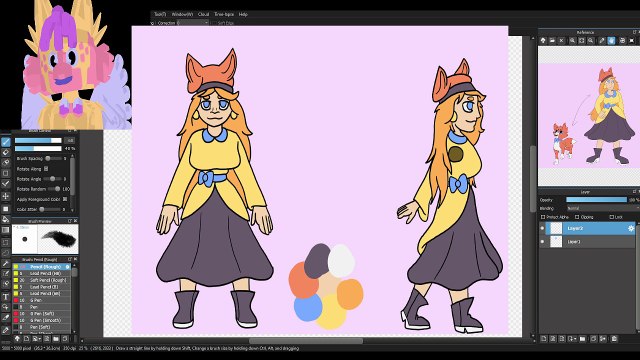The image size is (640, 360).
Task: Fit the Reference image to panel
Action: [x=582, y=40]
